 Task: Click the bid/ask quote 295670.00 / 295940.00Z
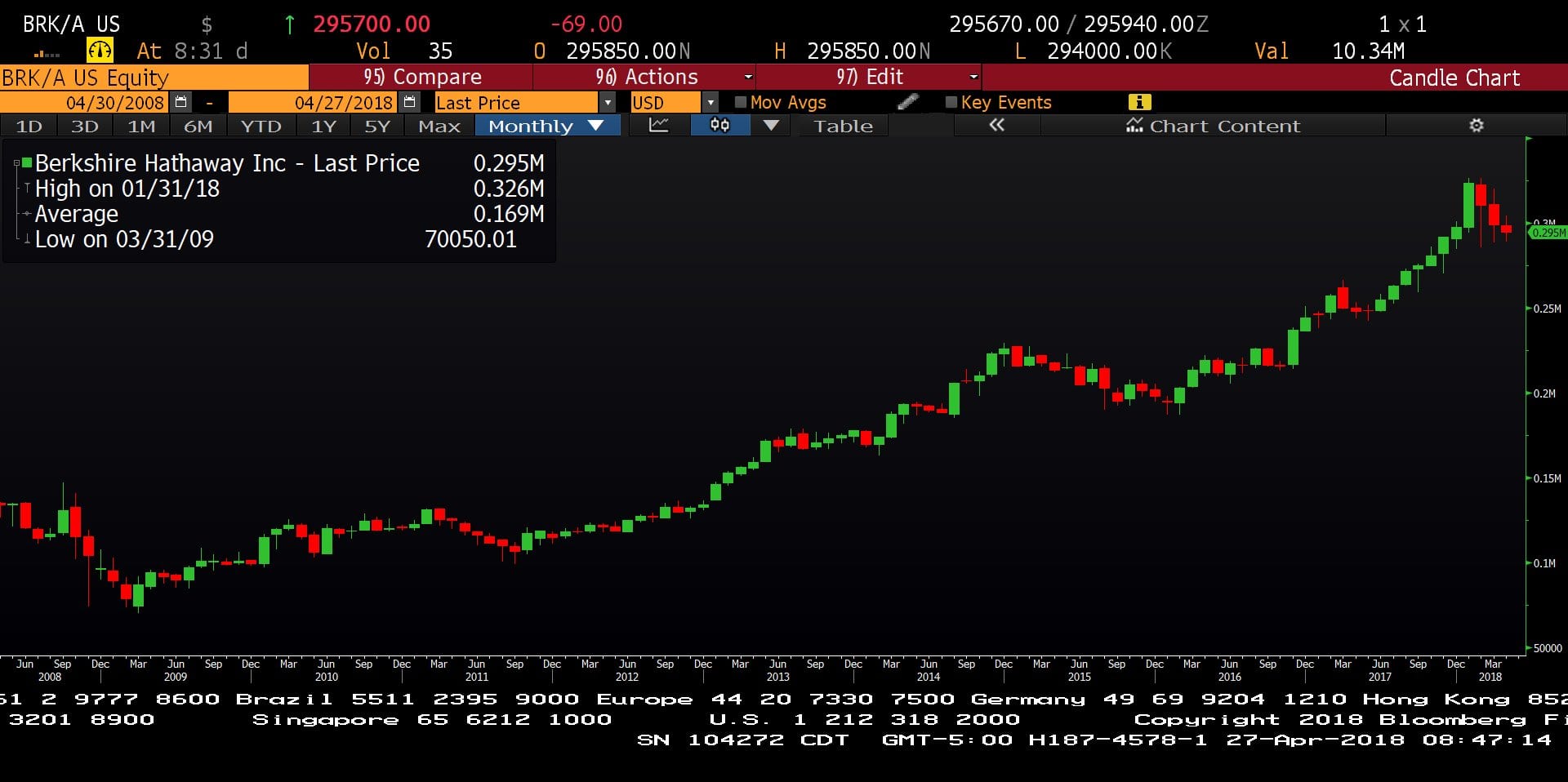click(1079, 24)
